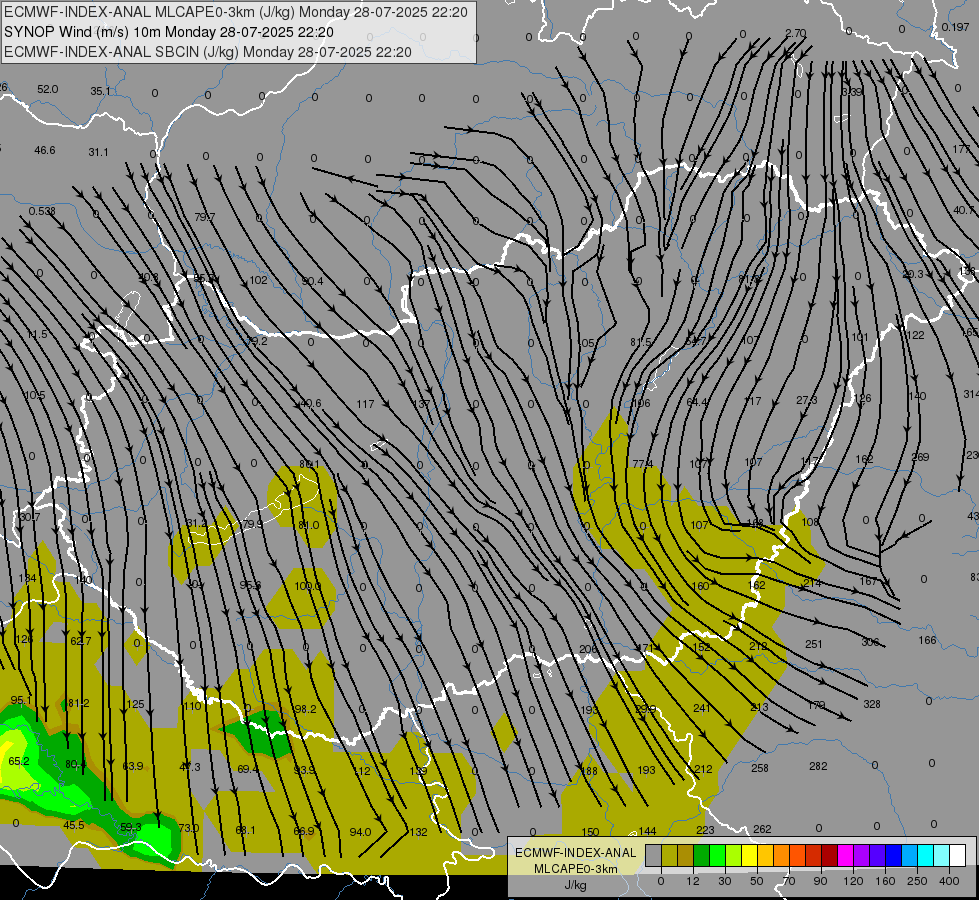
Task: Click the map value '62.7'
Action: pyautogui.click(x=81, y=641)
